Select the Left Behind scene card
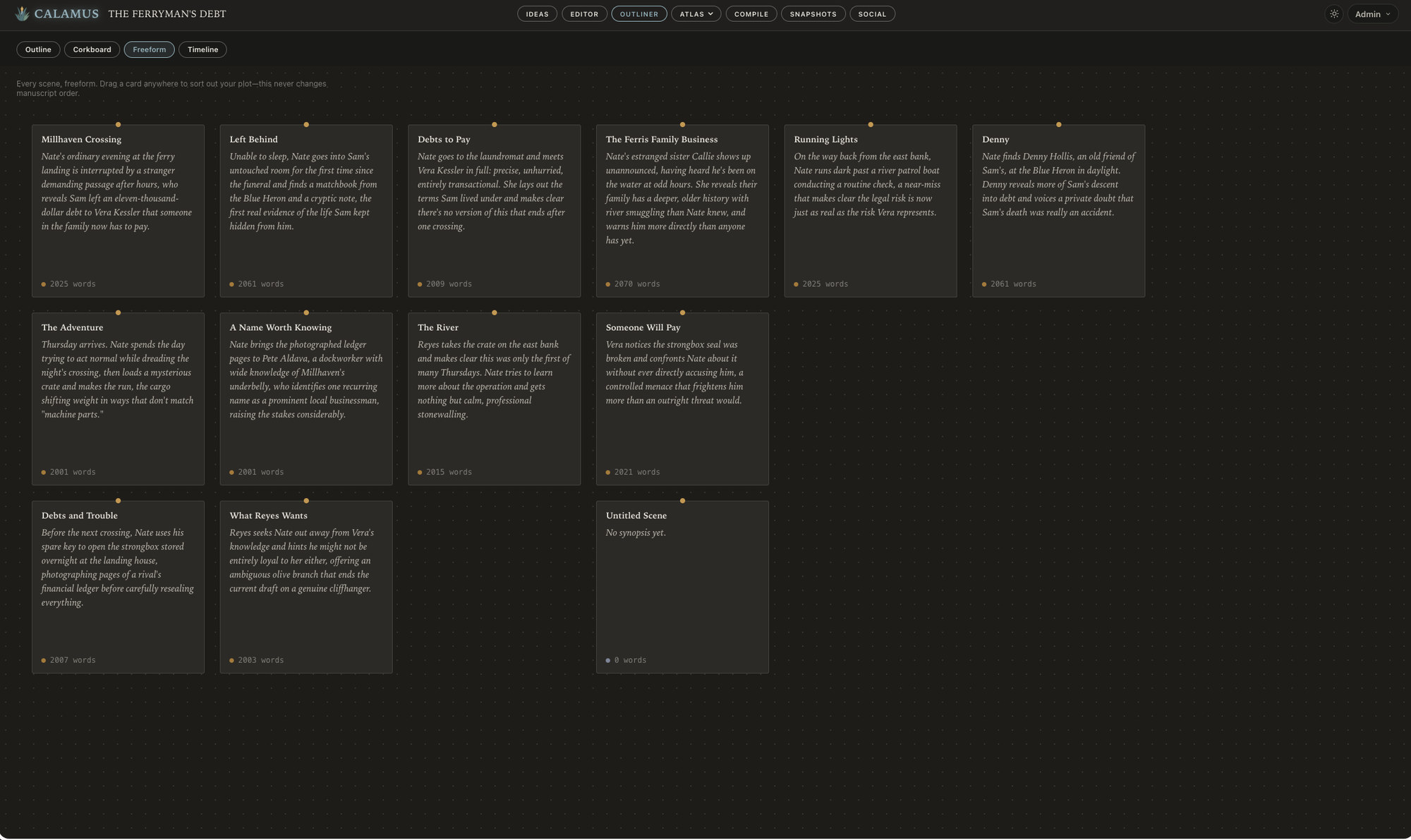Viewport: 1411px width, 840px height. click(x=306, y=211)
